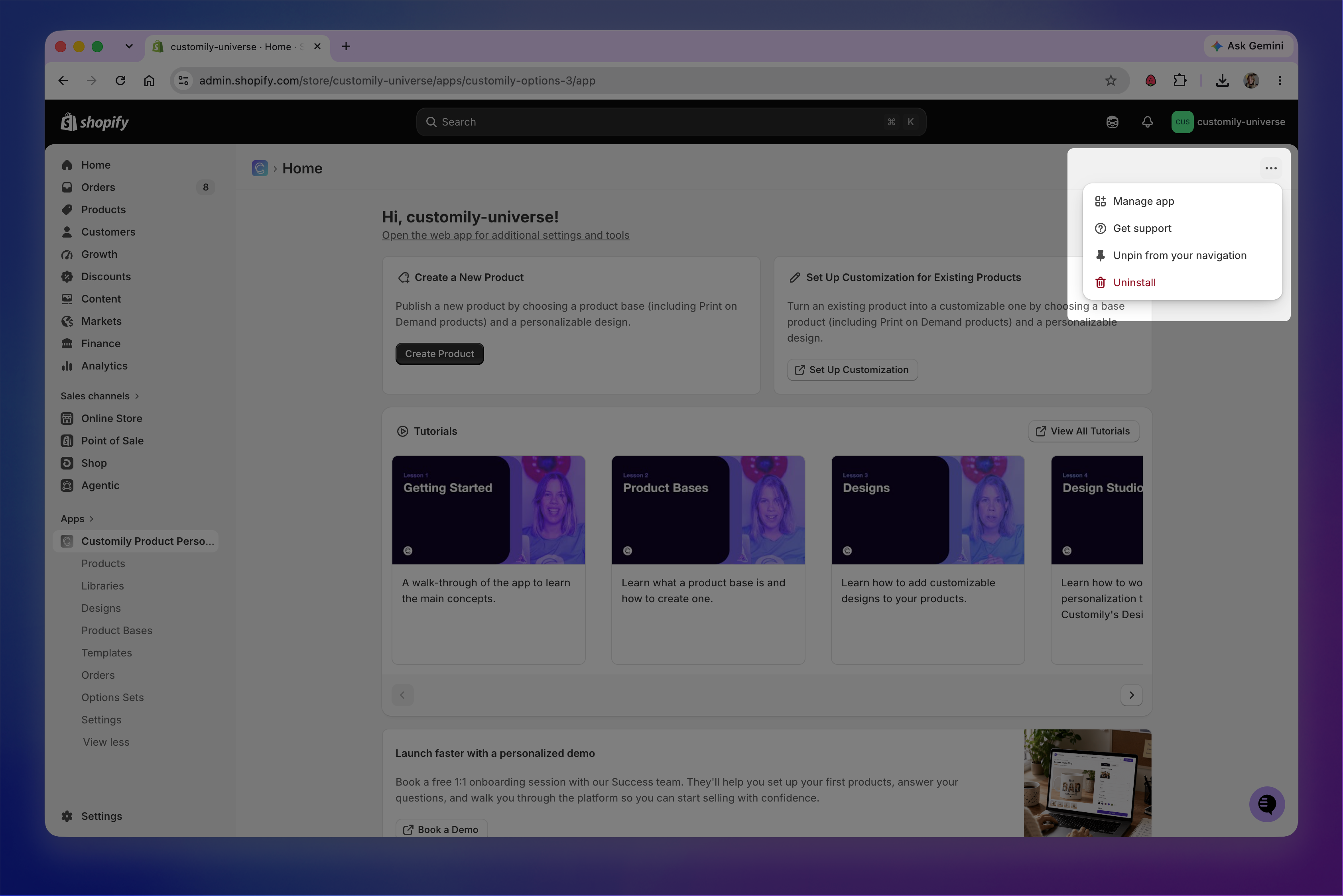Open Templates under the Customily app
Viewport: 1343px width, 896px height.
coord(106,652)
